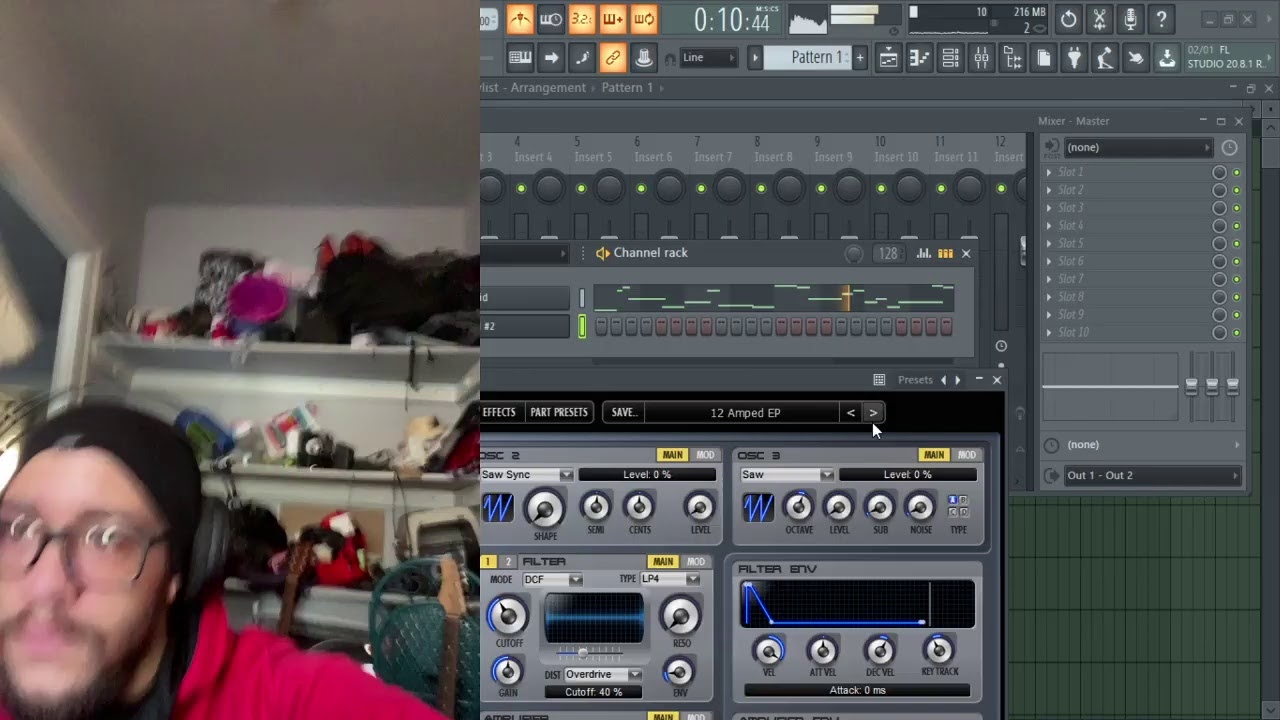Toggle typing keyboard to piano button
The height and width of the screenshot is (720, 1280).
[x=520, y=58]
